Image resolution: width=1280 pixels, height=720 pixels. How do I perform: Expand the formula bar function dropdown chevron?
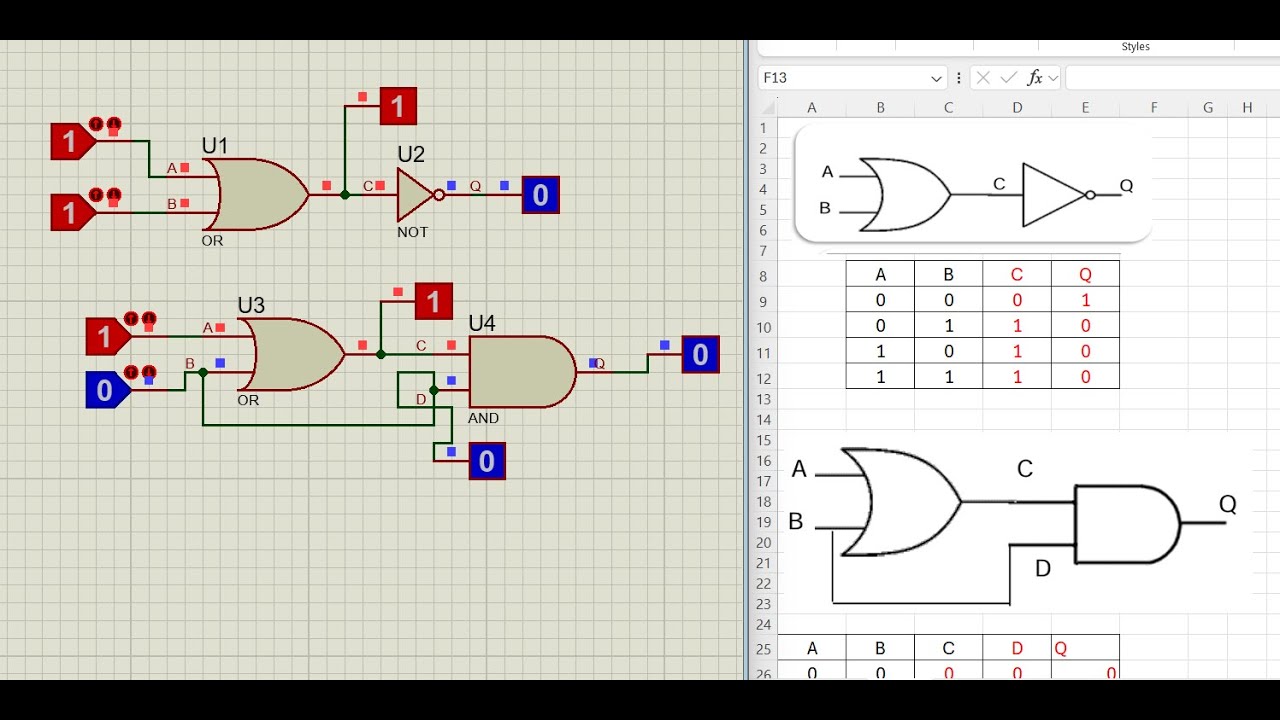tap(1053, 78)
